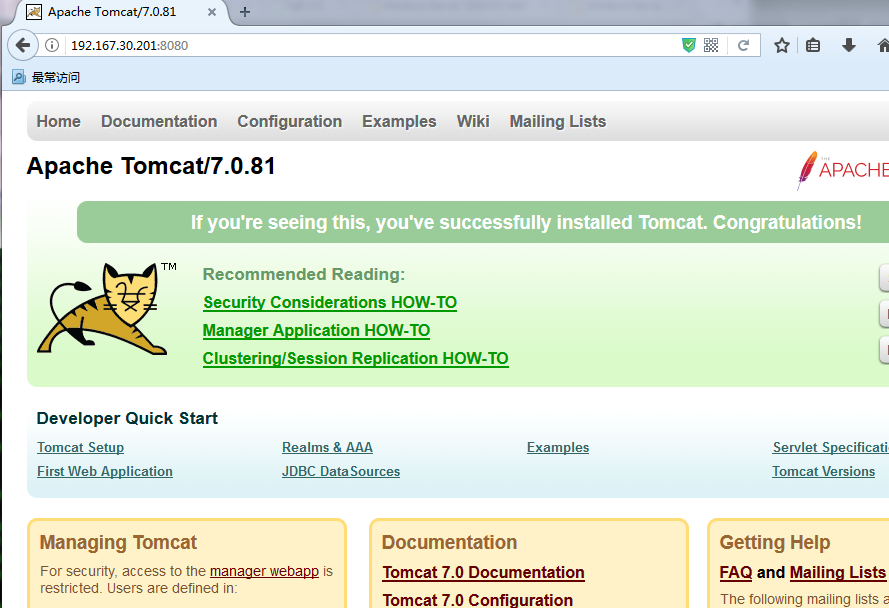Click the green security shield icon
This screenshot has width=889, height=608.
(688, 45)
